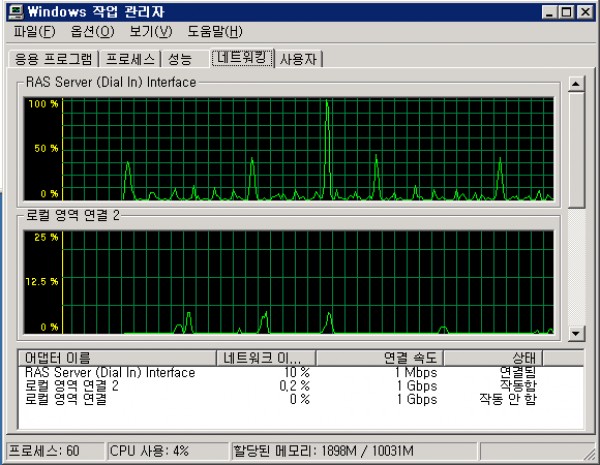Switch to the 프로세스 tab

pyautogui.click(x=130, y=59)
